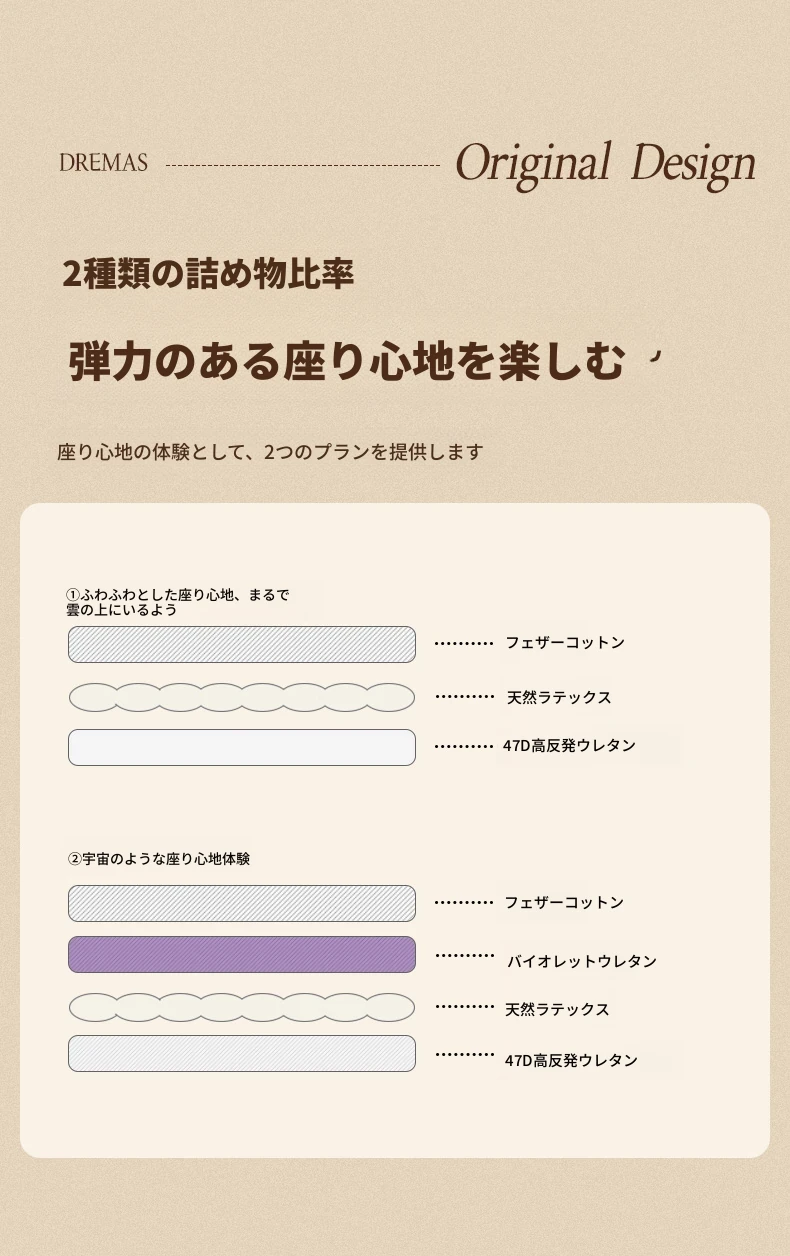Click the plain white urethane layer in plan ①
Viewport: 790px width, 1256px height.
242,747
